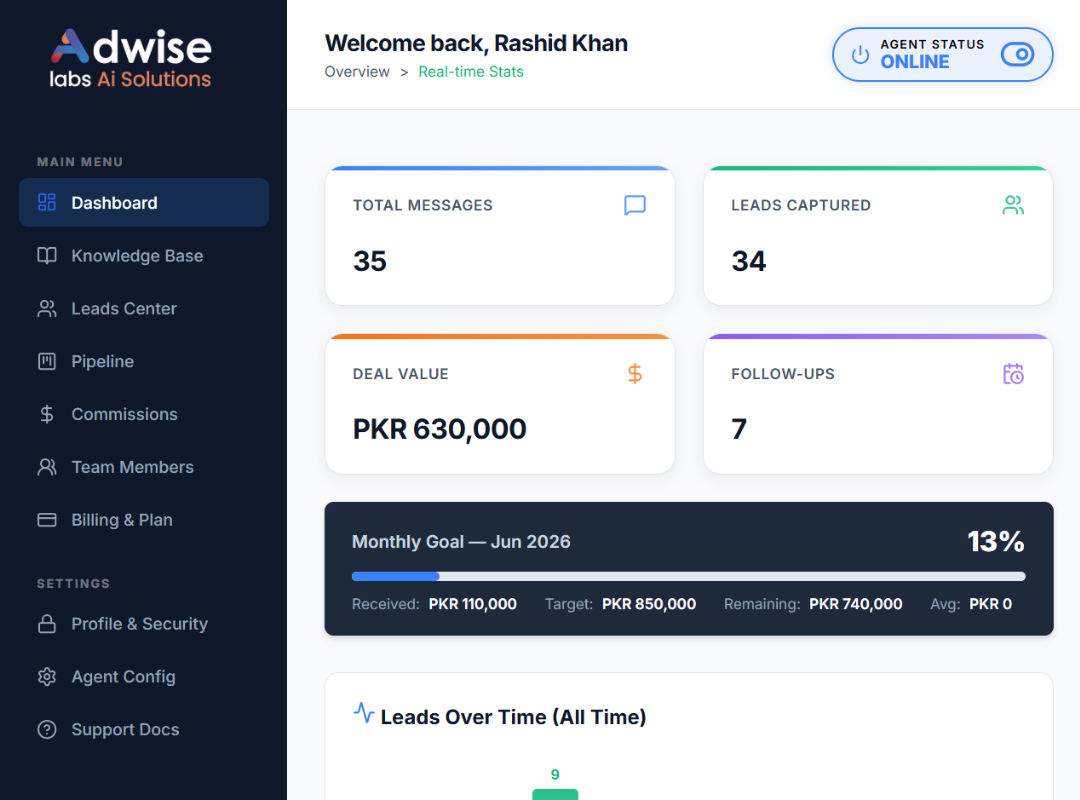Click the Received PKR 110,000 value
Viewport: 1080px width, 800px height.
[x=472, y=604]
